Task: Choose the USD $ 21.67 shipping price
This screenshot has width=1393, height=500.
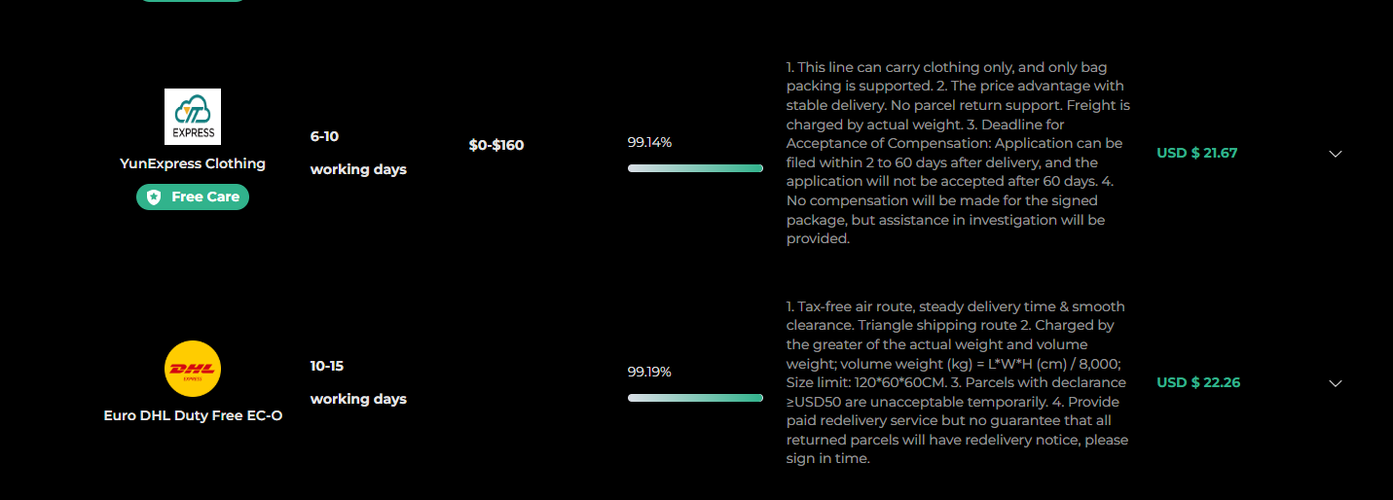Action: point(1197,153)
